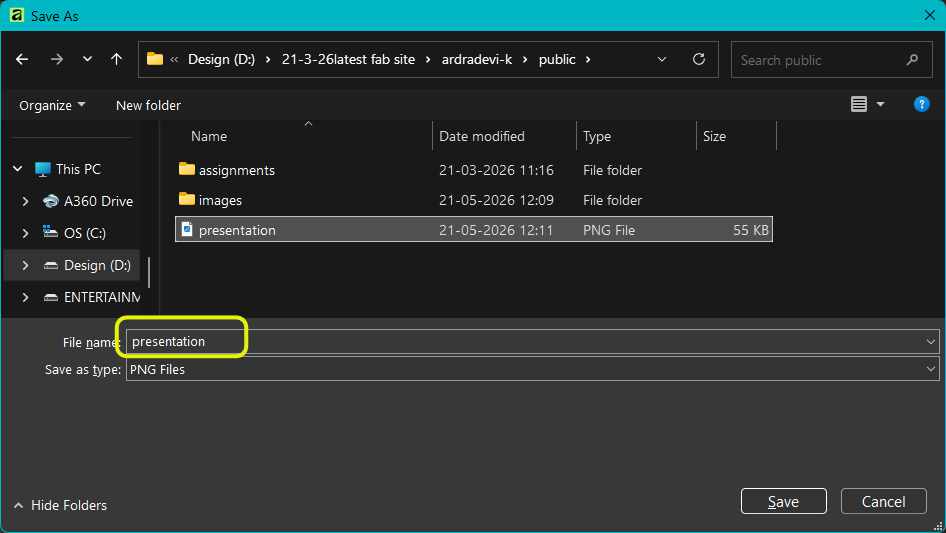Click the 21-03-2026 11:16 date cell
Viewport: 946px width, 533px height.
496,170
